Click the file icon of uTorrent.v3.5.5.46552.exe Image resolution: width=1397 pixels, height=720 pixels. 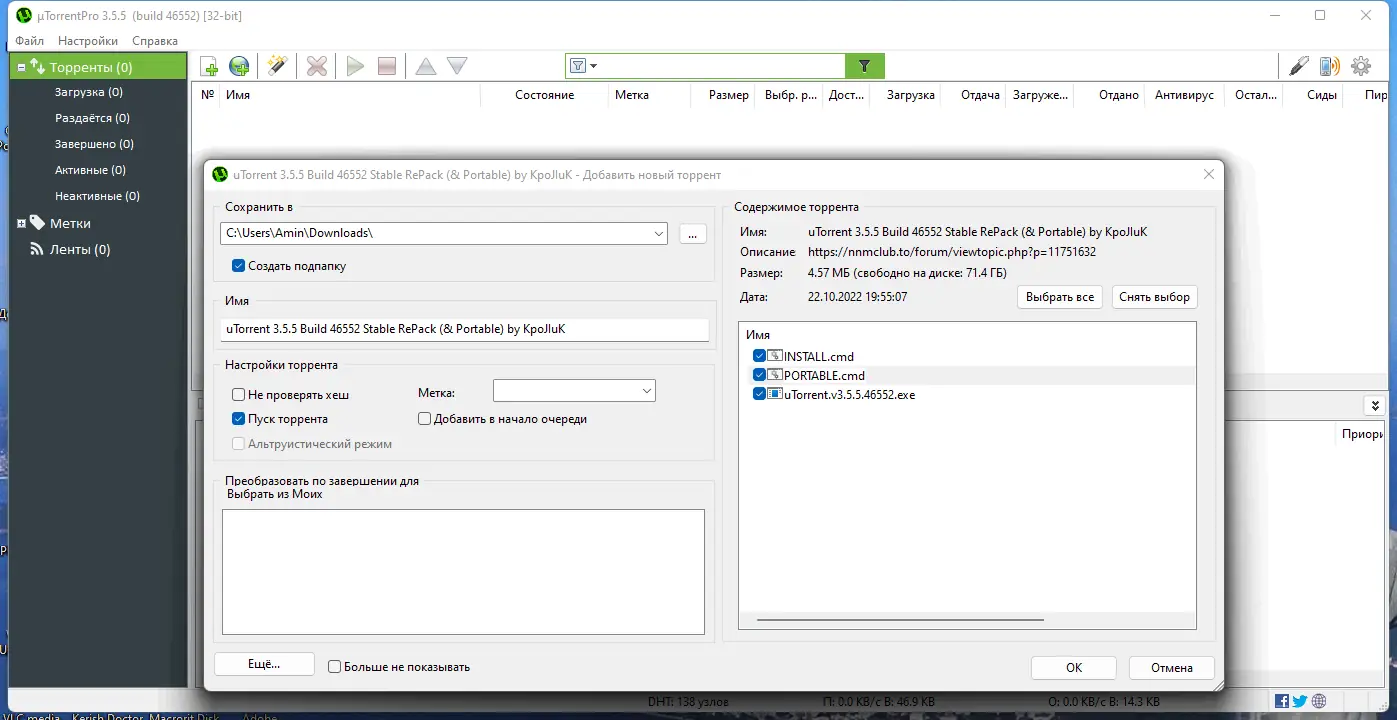[x=774, y=394]
